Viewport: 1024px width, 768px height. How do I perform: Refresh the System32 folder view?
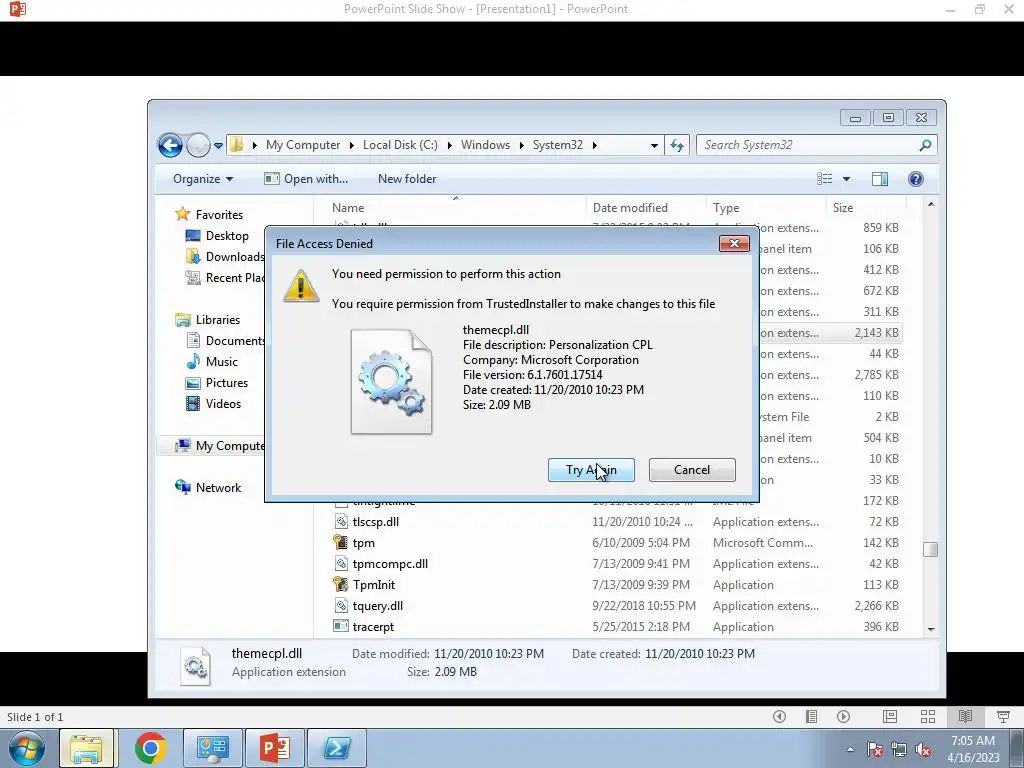677,146
